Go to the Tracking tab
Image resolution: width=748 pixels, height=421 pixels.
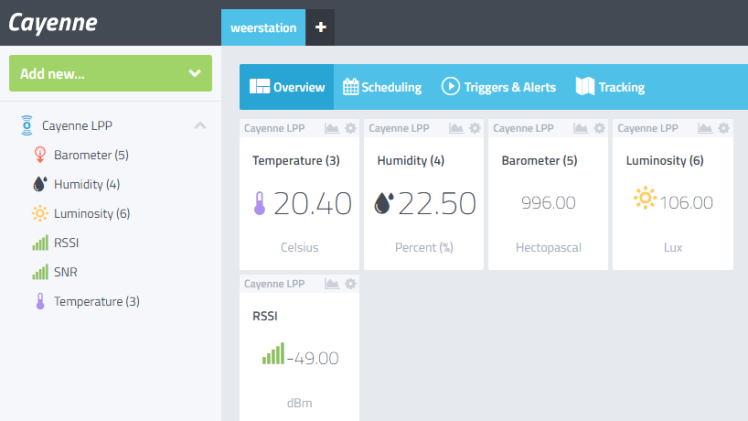point(610,87)
